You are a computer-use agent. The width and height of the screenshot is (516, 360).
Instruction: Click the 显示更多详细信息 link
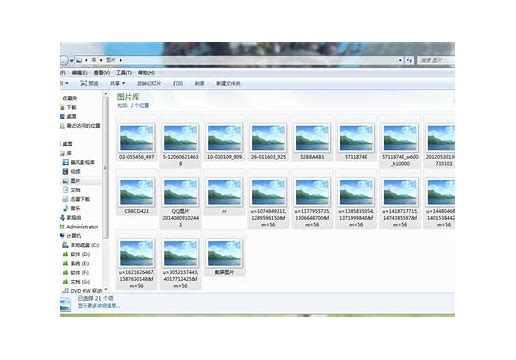coord(99,305)
